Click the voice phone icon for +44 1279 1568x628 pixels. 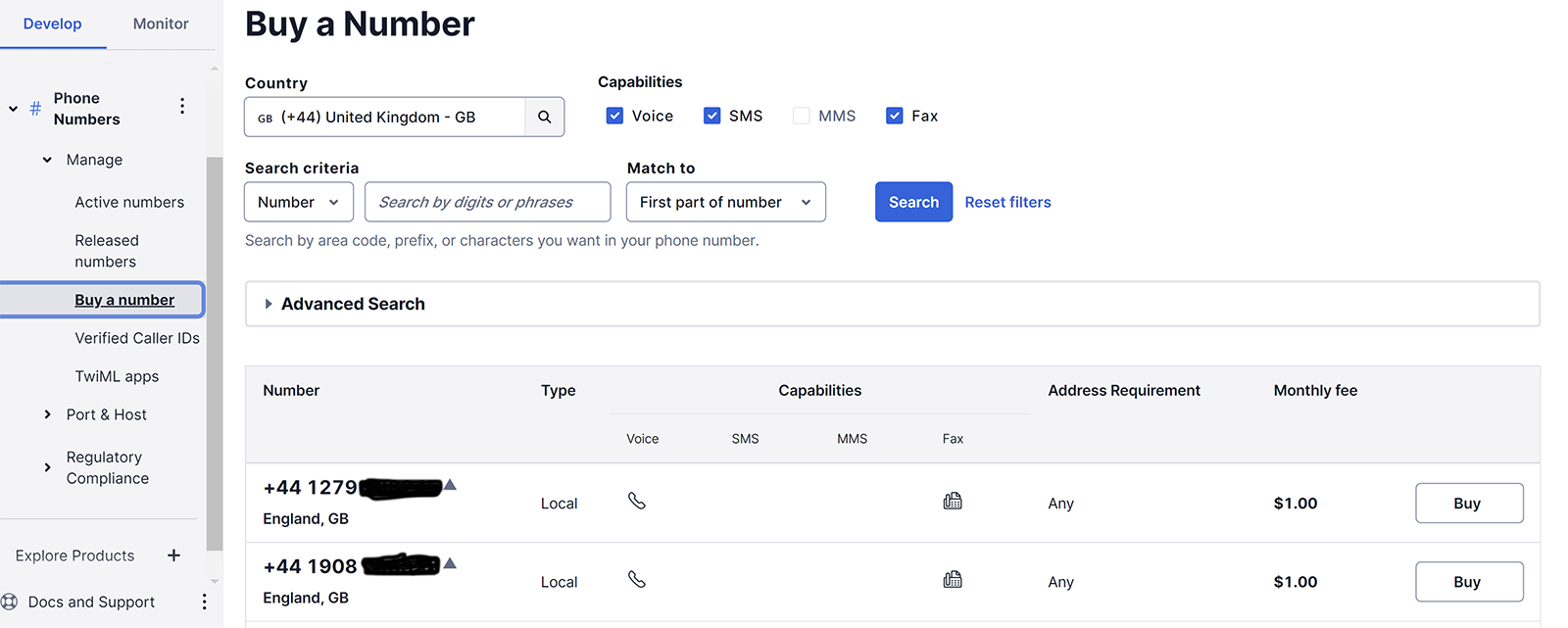[637, 502]
